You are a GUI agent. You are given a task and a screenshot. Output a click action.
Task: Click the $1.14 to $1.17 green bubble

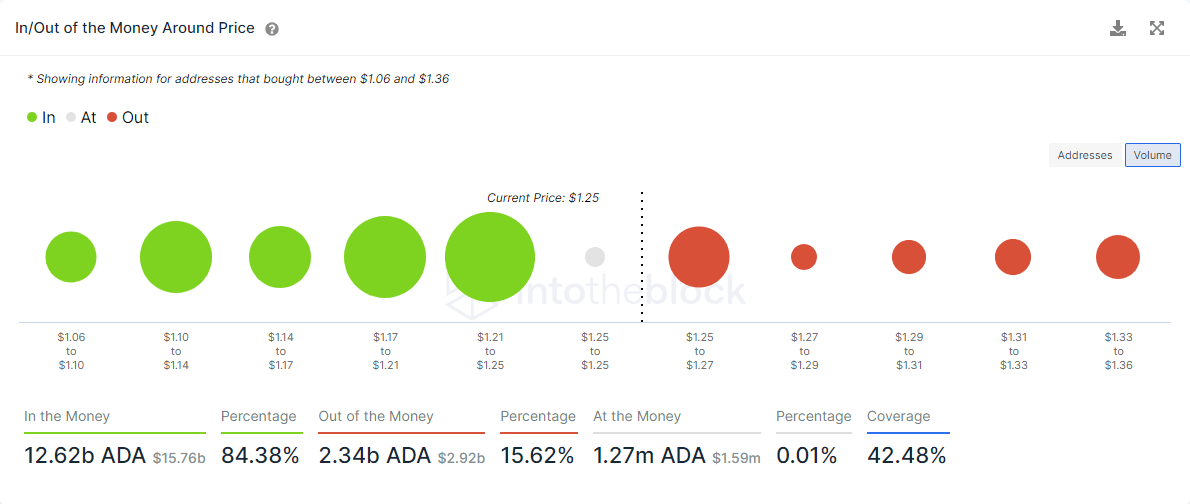click(x=281, y=257)
